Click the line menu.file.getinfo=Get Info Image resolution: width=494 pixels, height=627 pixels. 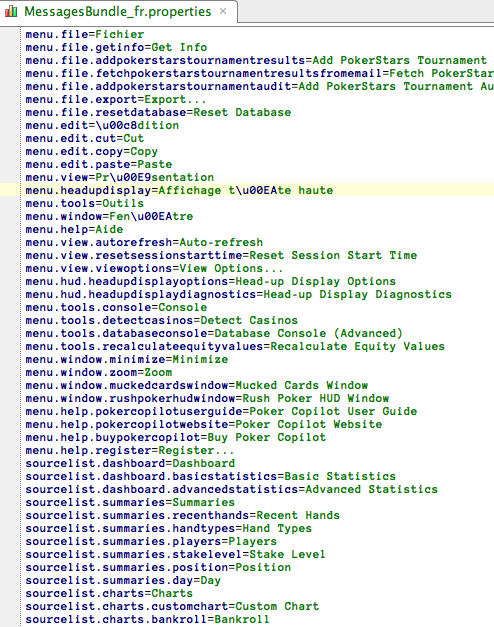pyautogui.click(x=116, y=47)
